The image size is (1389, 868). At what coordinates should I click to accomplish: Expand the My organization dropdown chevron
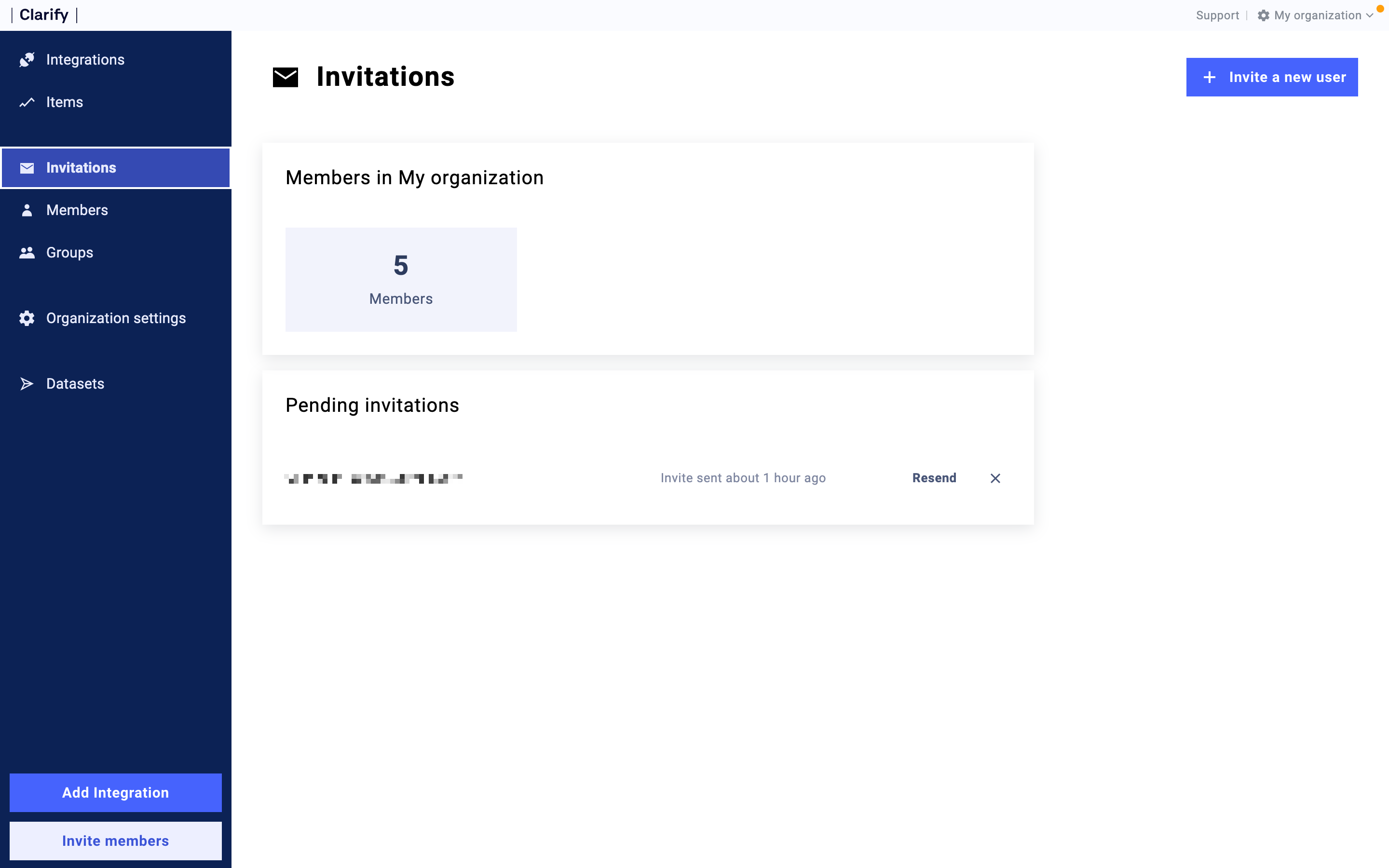tap(1370, 16)
